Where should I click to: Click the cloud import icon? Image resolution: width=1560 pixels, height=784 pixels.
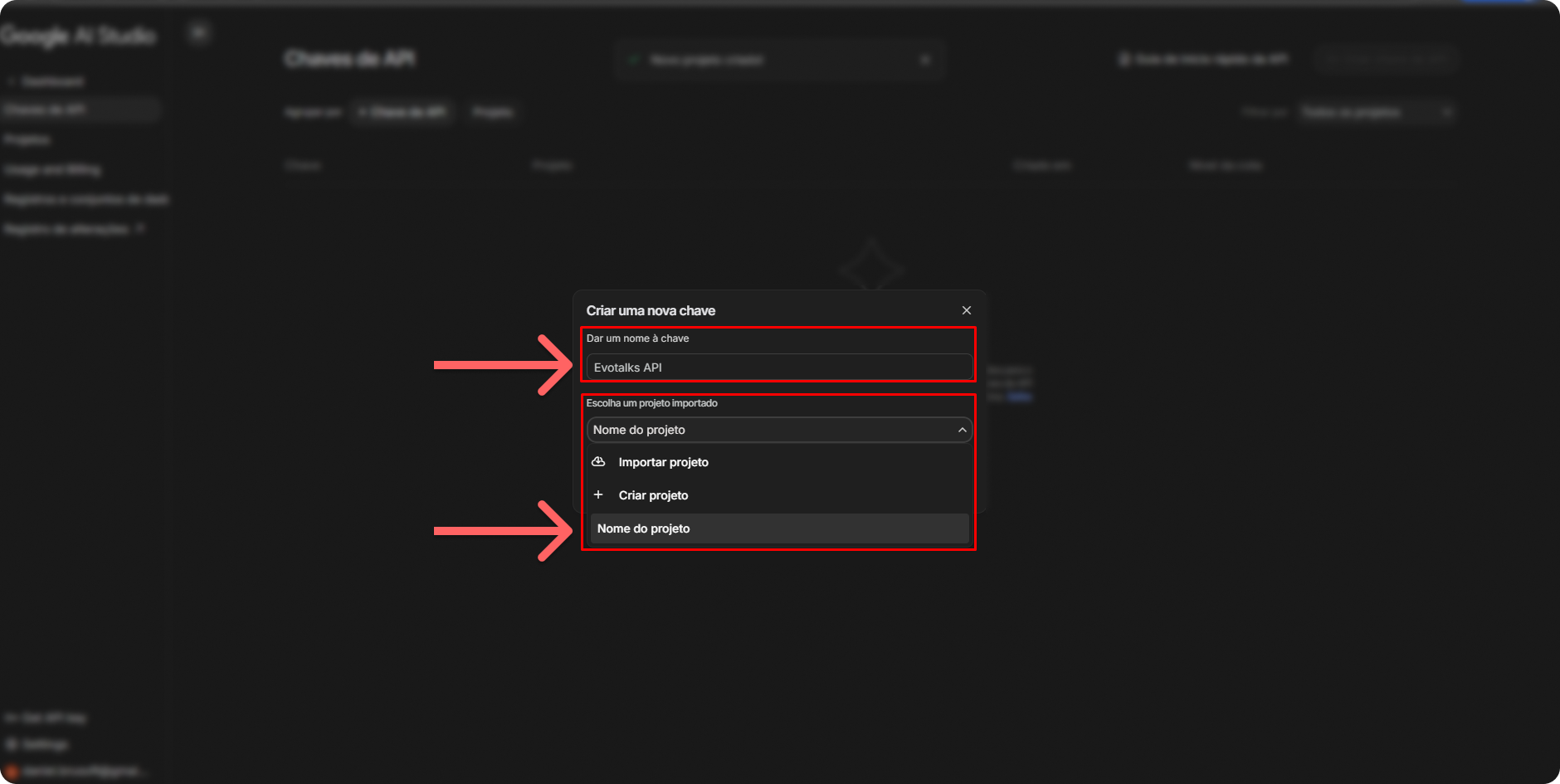pos(598,462)
